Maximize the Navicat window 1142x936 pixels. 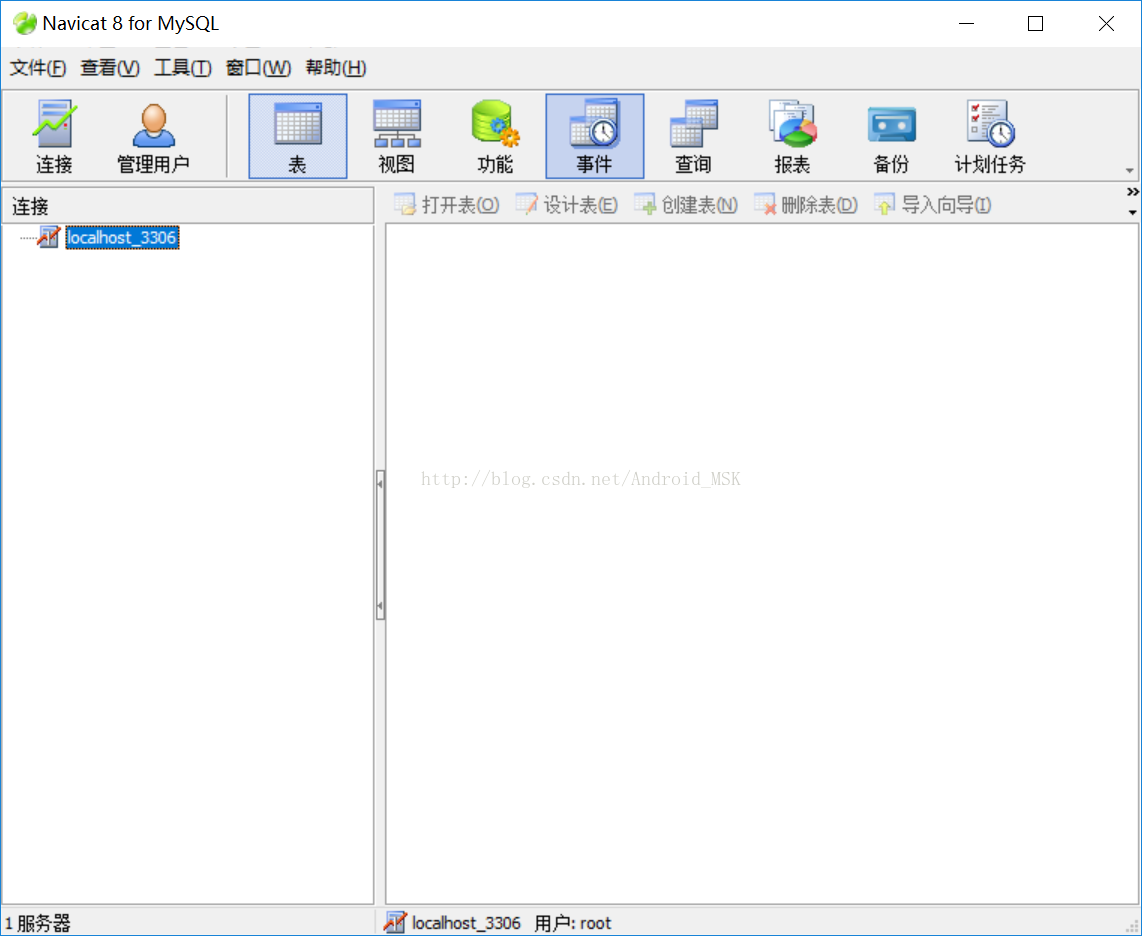[x=1035, y=23]
